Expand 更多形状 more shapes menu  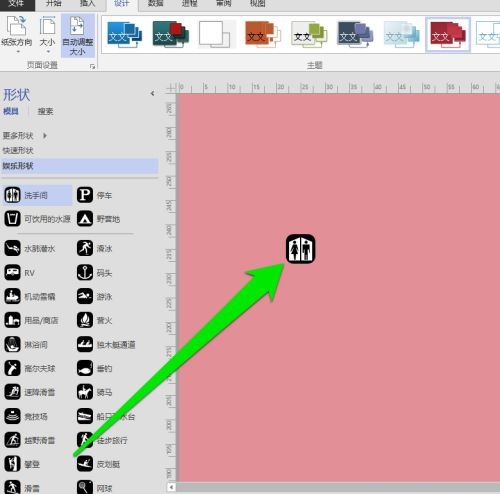point(24,136)
